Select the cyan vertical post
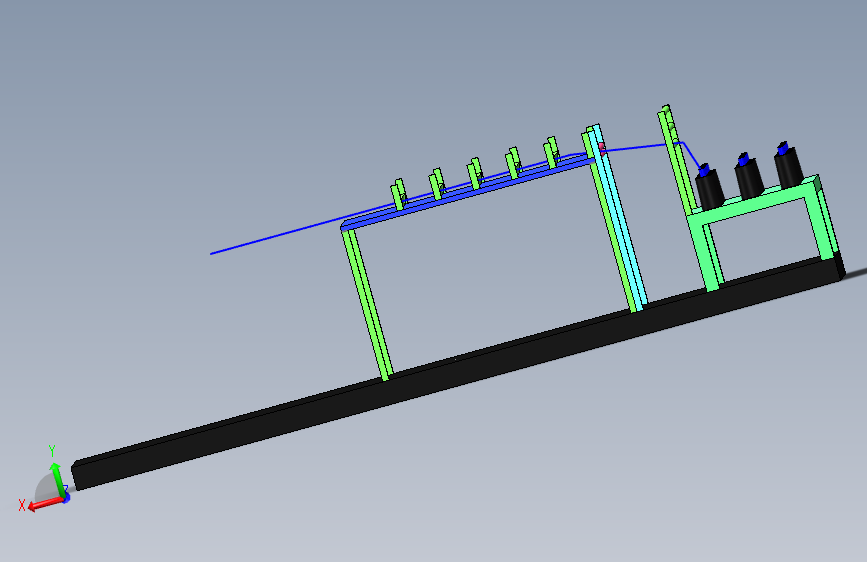Viewport: 867px width, 562px height. pyautogui.click(x=620, y=218)
